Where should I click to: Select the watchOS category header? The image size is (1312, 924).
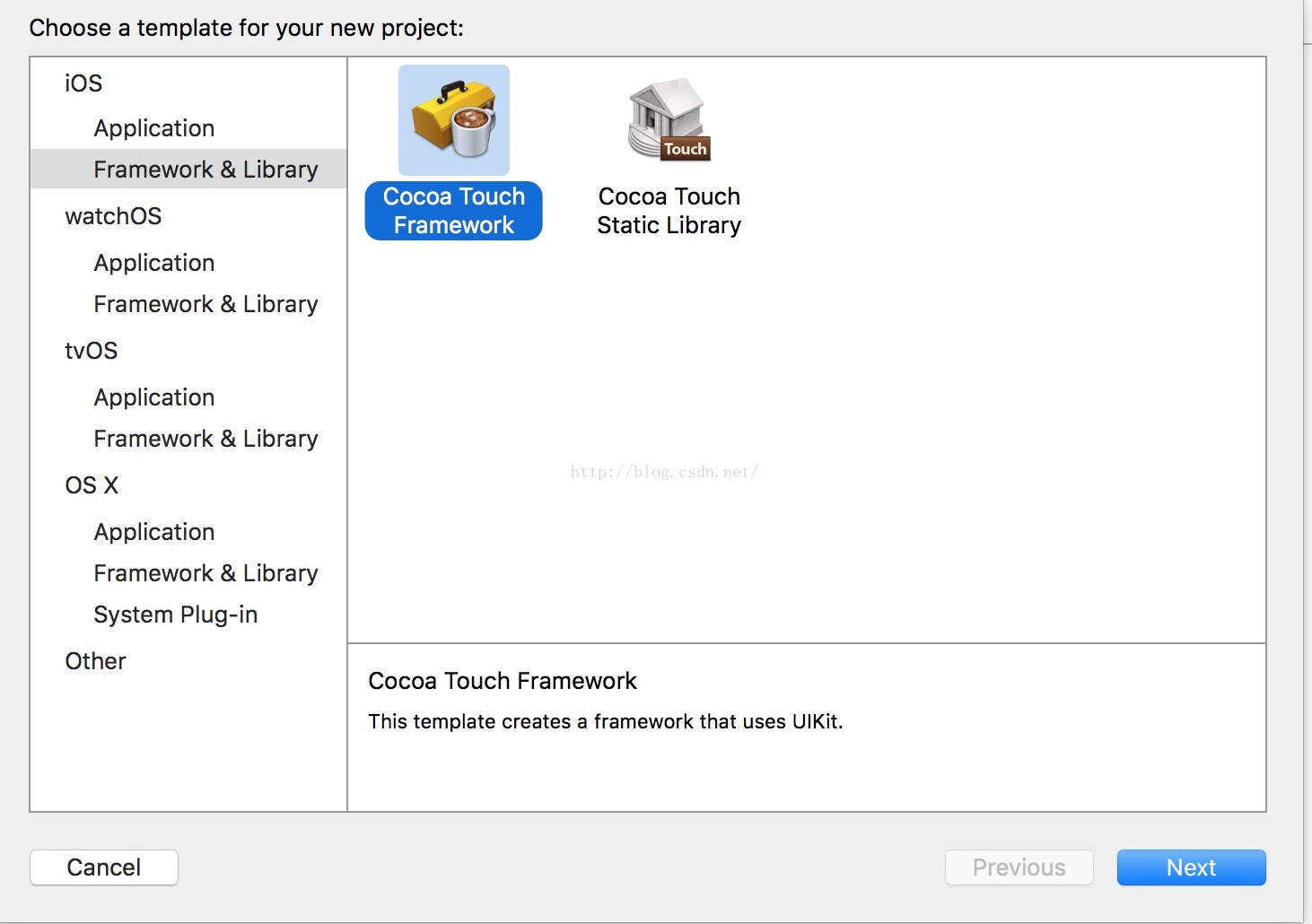coord(113,216)
